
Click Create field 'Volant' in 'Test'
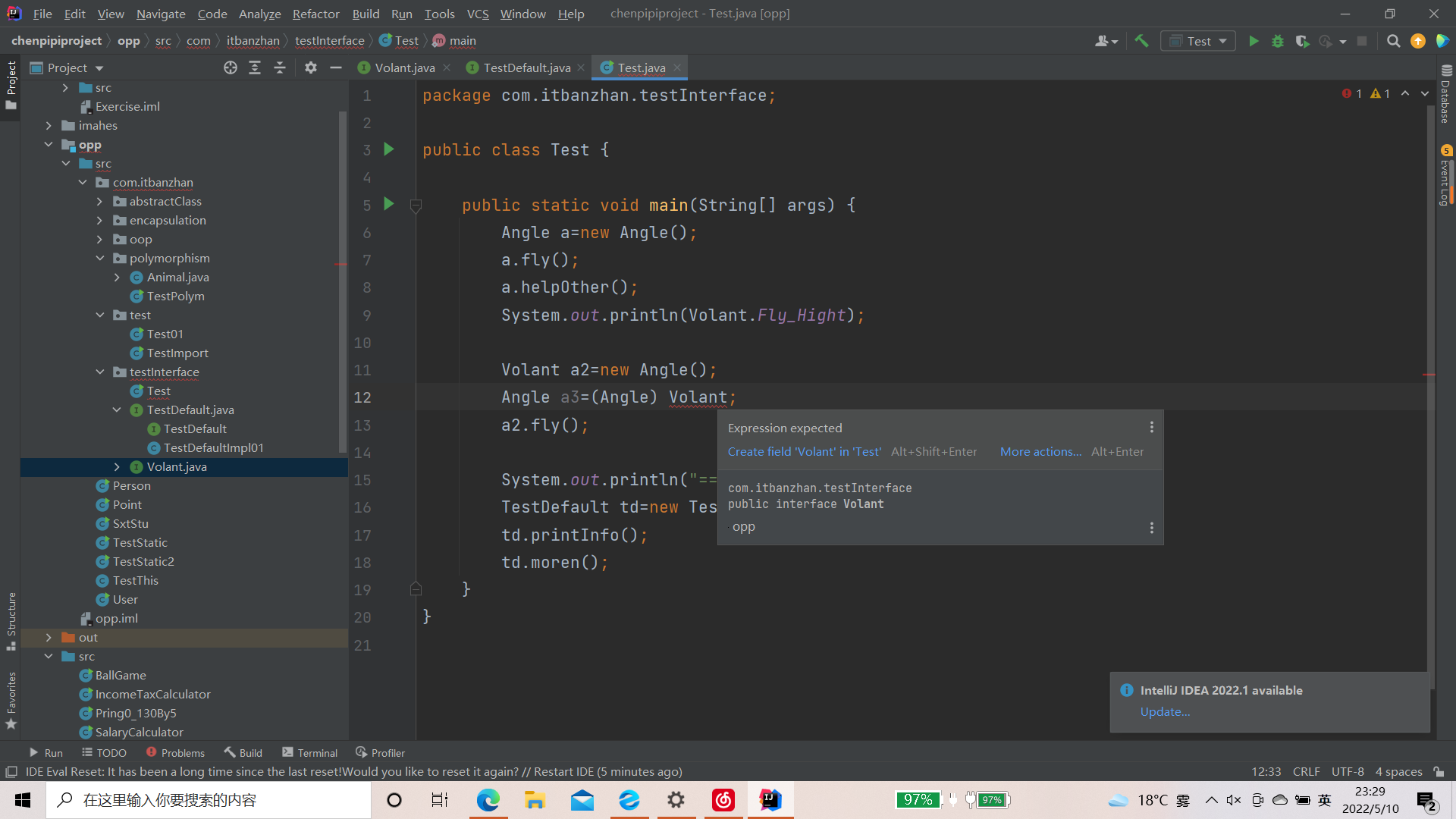coord(804,451)
